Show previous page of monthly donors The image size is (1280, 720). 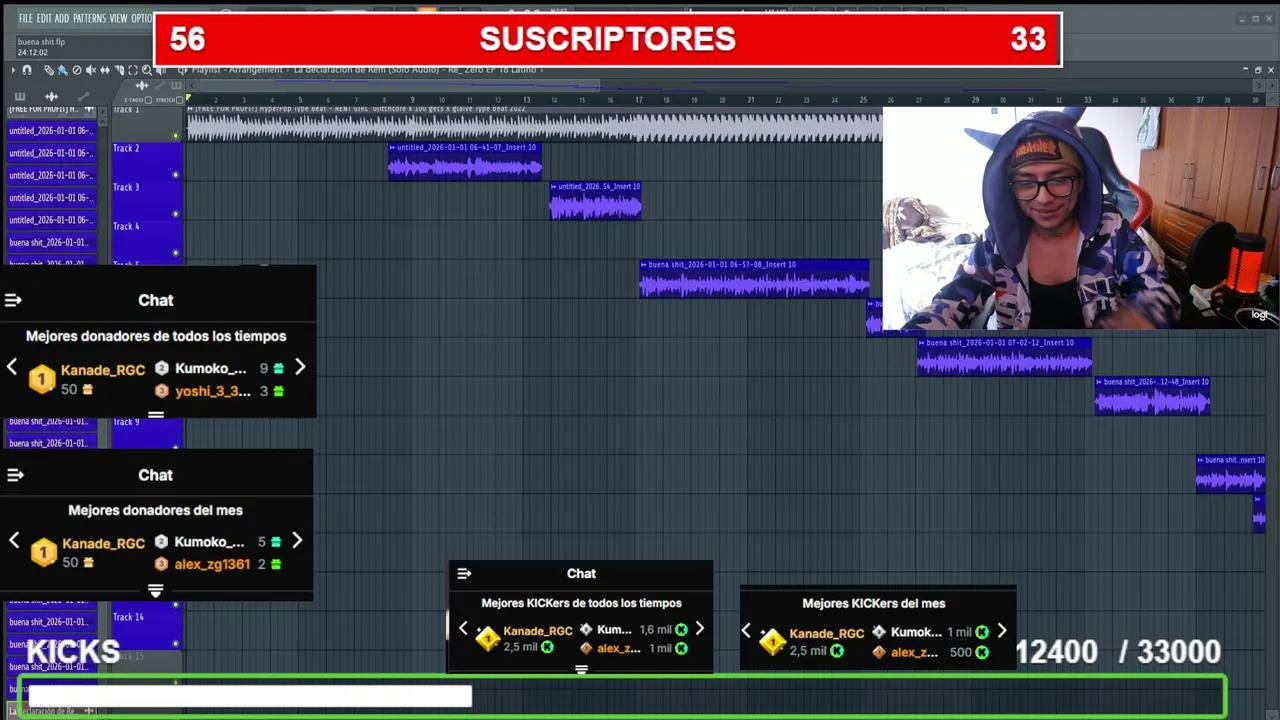pyautogui.click(x=14, y=540)
